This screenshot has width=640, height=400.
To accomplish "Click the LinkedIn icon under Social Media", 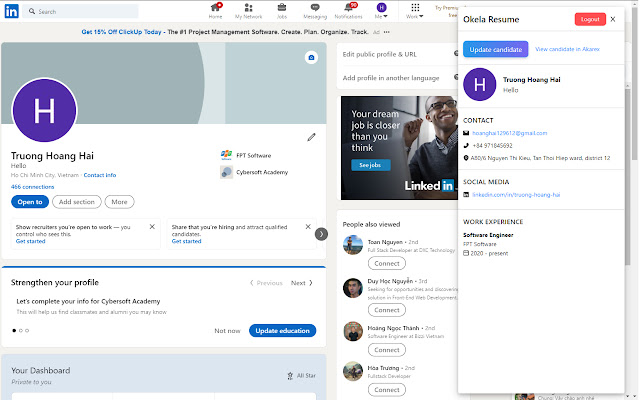I will point(466,195).
